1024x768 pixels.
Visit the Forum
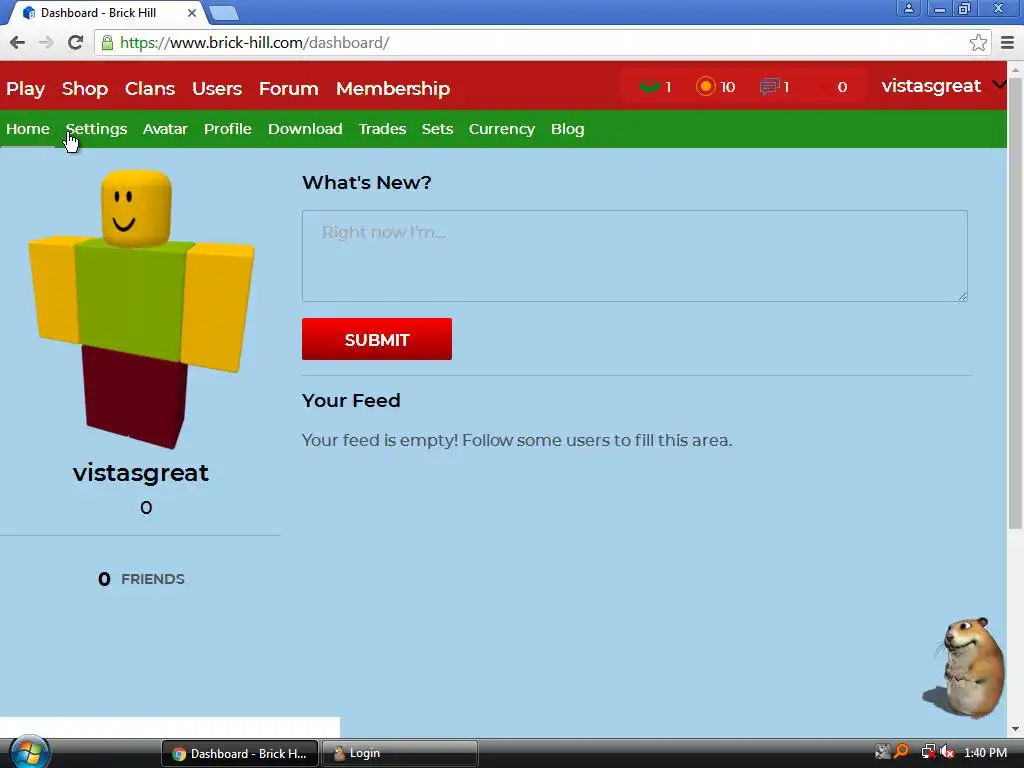[x=289, y=88]
